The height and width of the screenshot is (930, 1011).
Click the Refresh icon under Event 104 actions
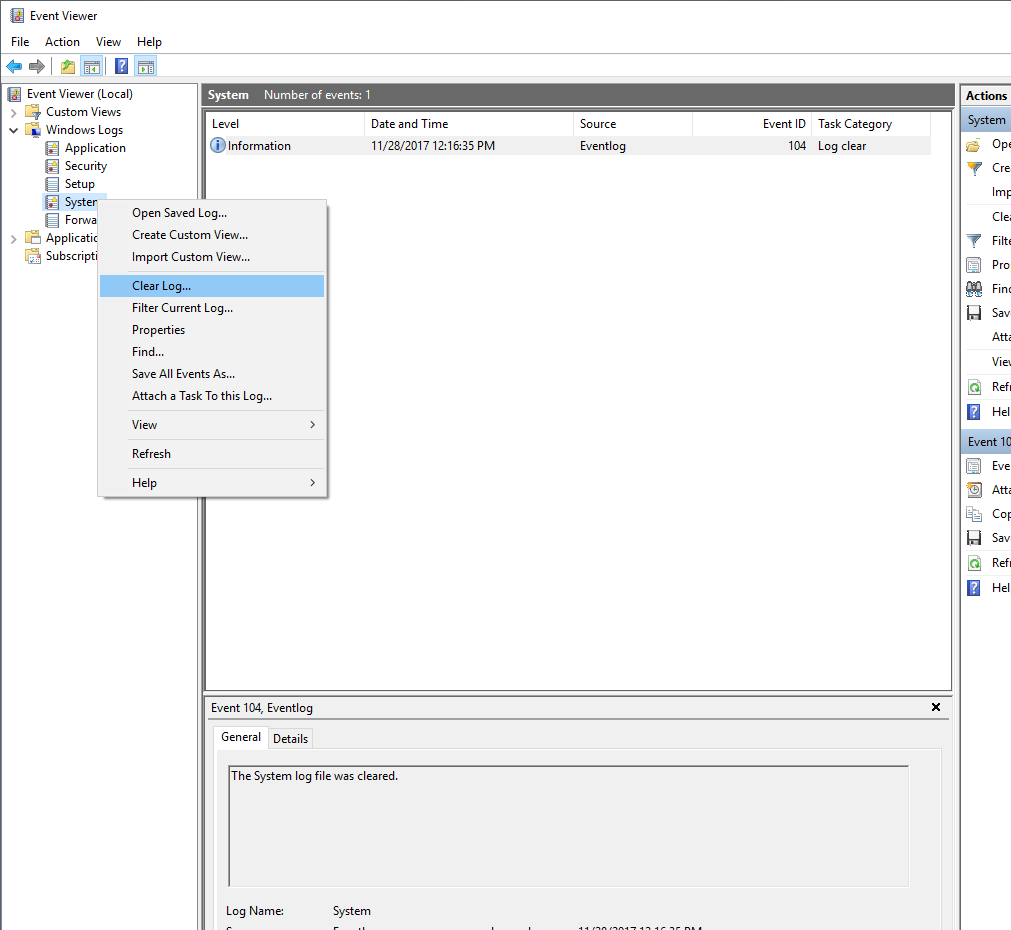pos(974,563)
